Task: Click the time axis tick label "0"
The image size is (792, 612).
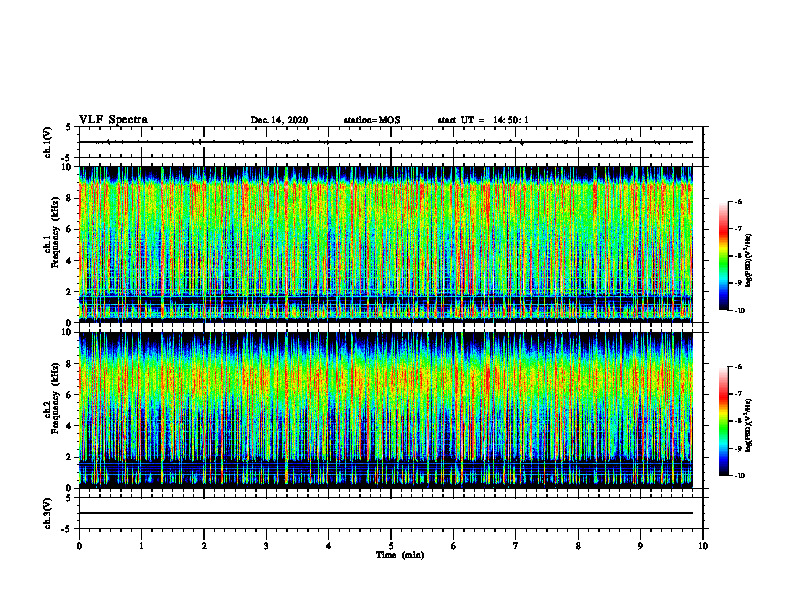Action: tap(79, 546)
